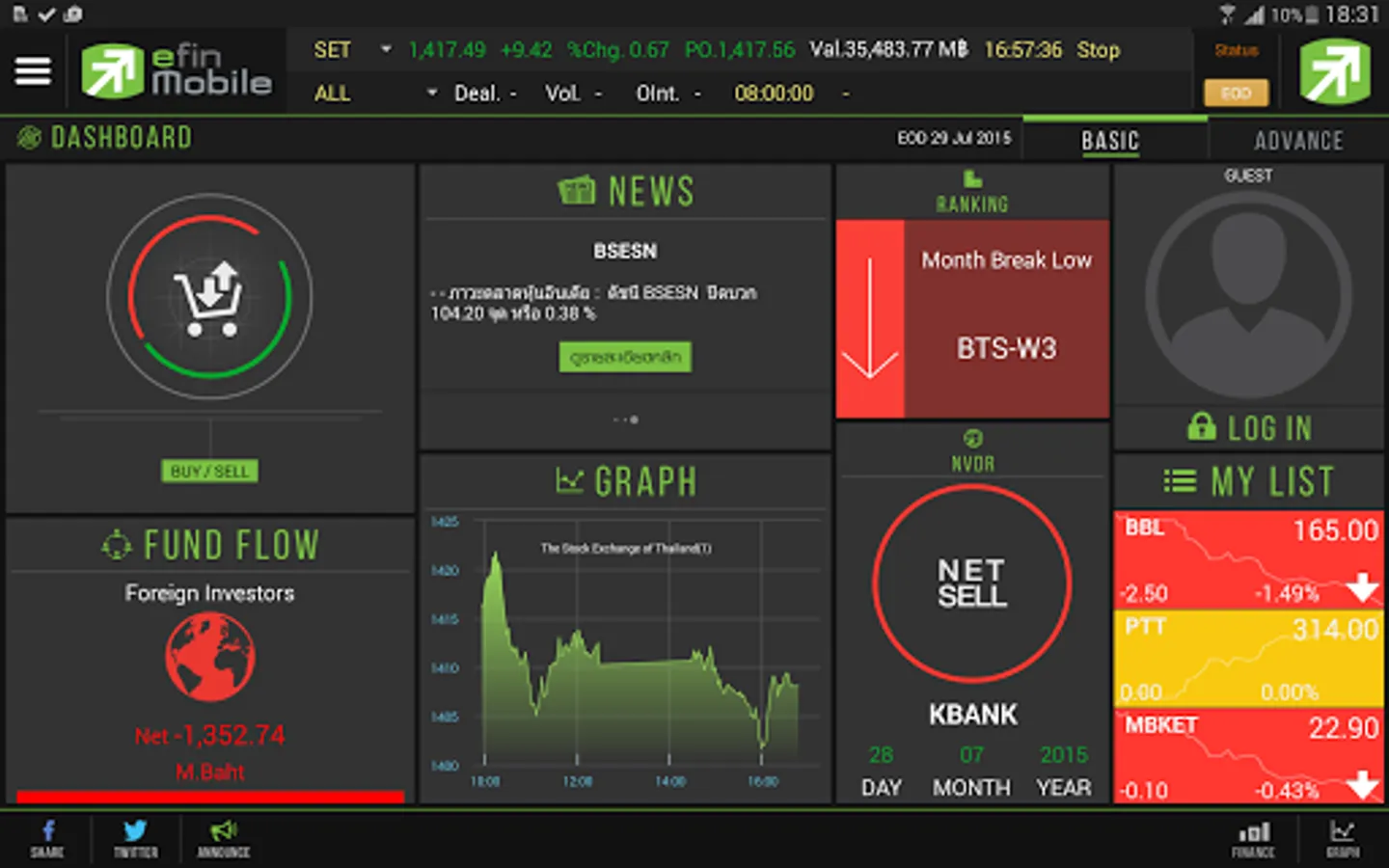
Task: Tap the NVDR year value 2015
Action: point(1063,754)
